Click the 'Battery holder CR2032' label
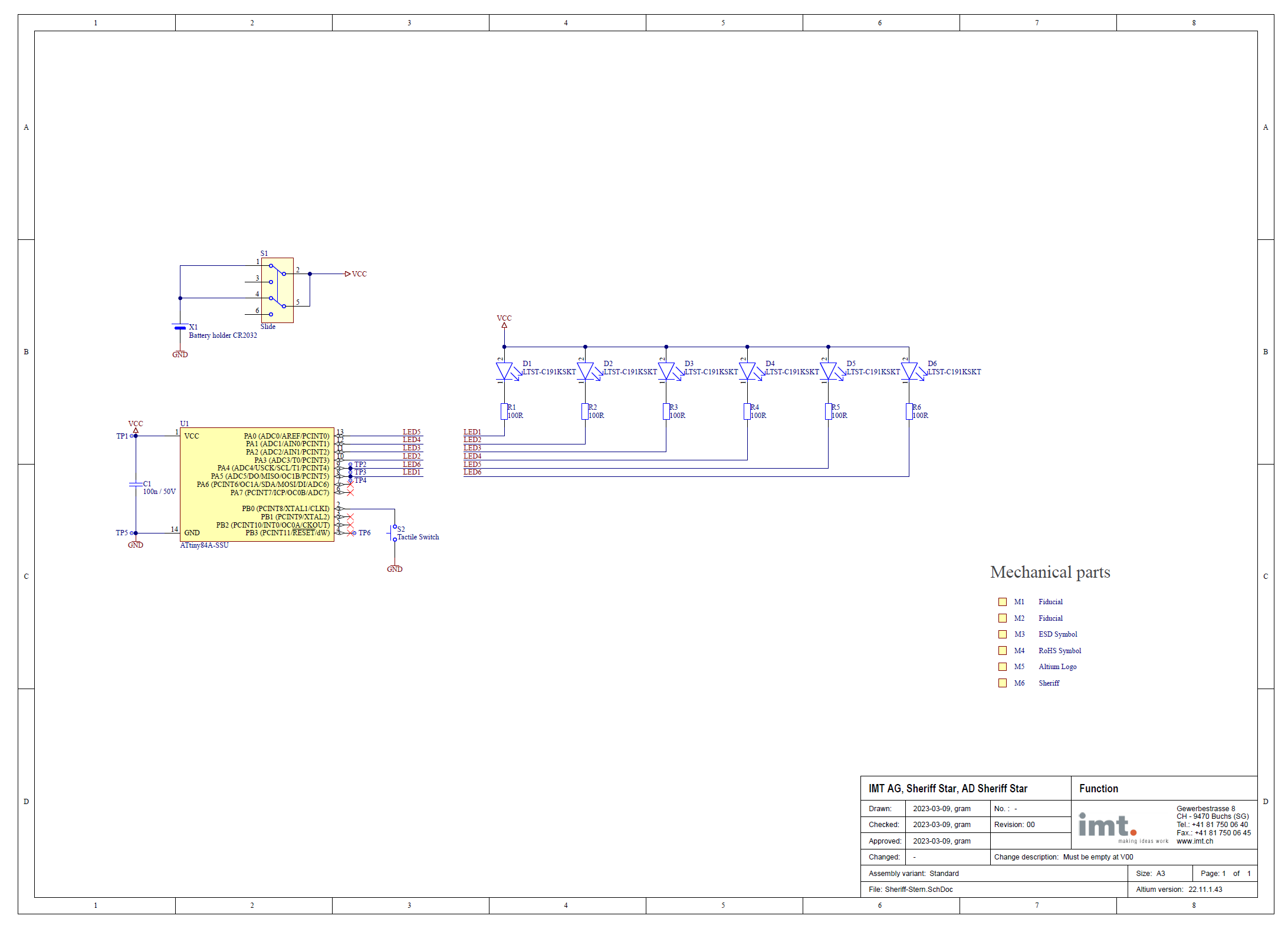Image resolution: width=1288 pixels, height=932 pixels. pyautogui.click(x=223, y=335)
